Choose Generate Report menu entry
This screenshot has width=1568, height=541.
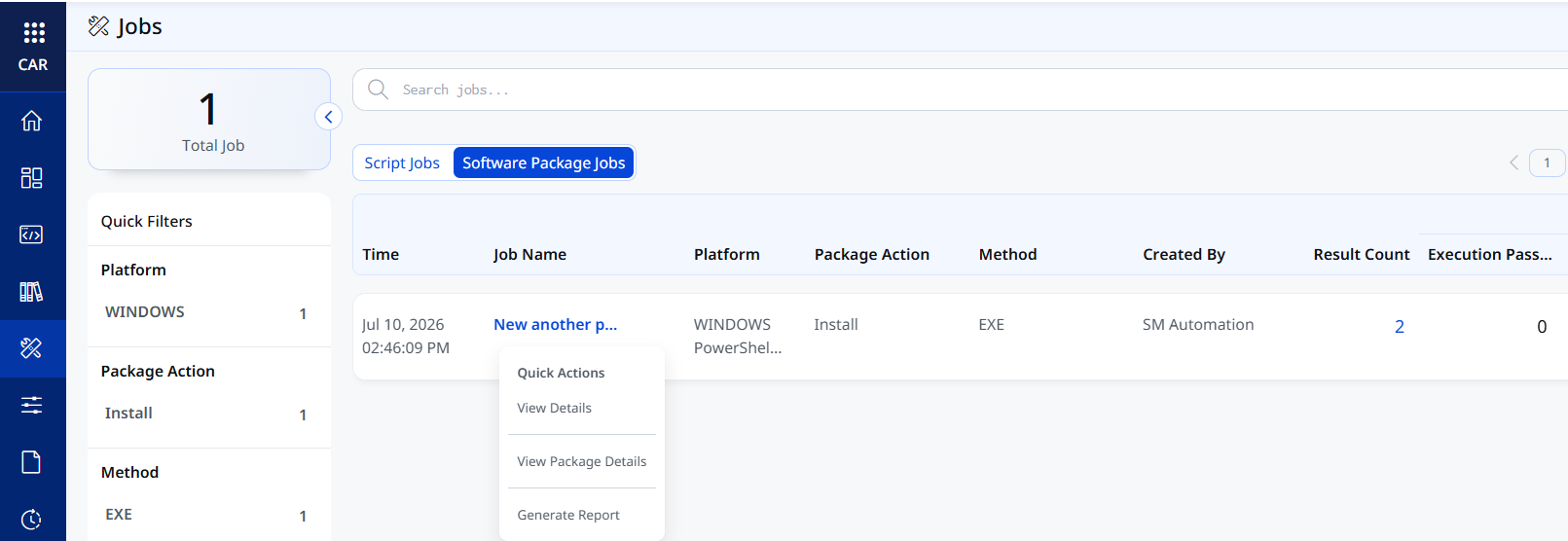568,515
